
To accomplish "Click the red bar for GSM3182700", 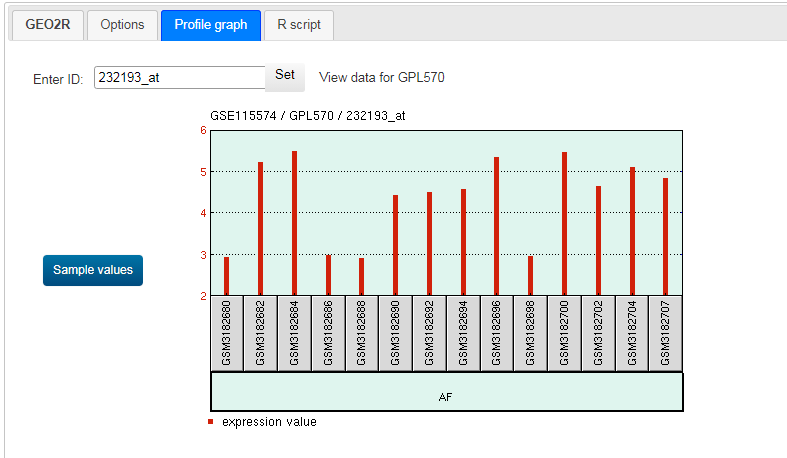I will click(565, 223).
